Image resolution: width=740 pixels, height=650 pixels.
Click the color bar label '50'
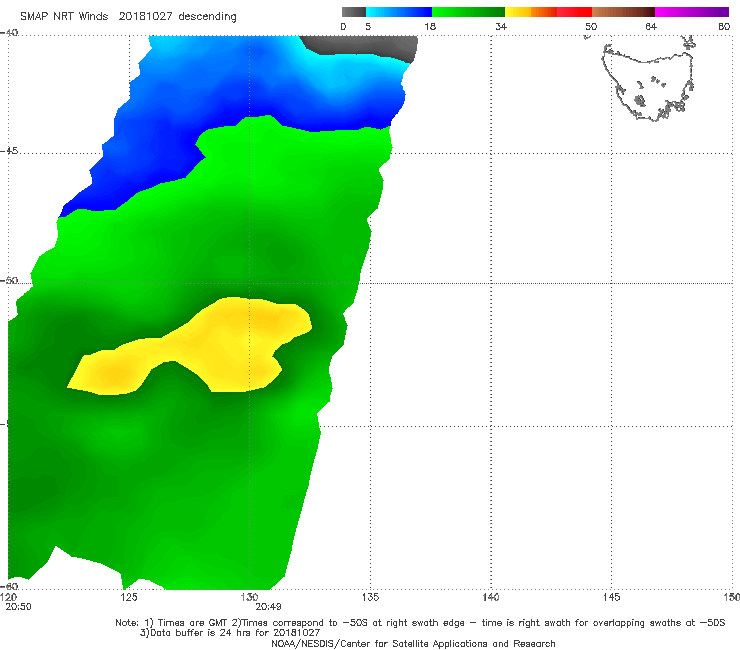coord(591,26)
